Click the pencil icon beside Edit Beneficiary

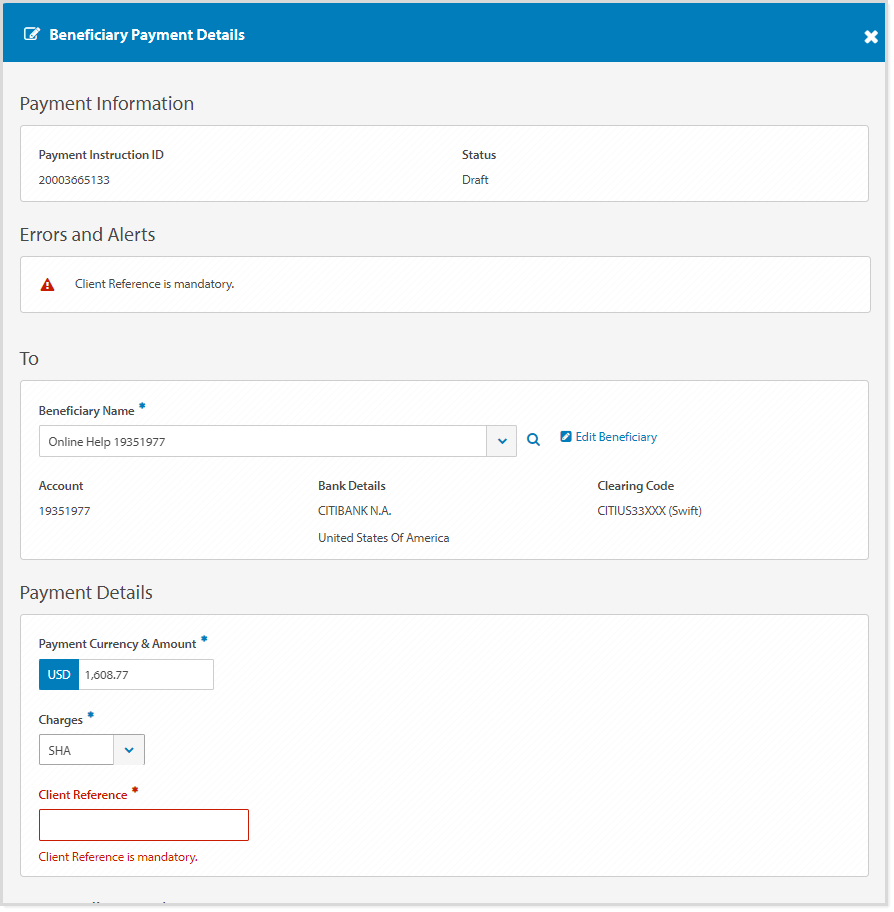click(x=566, y=437)
